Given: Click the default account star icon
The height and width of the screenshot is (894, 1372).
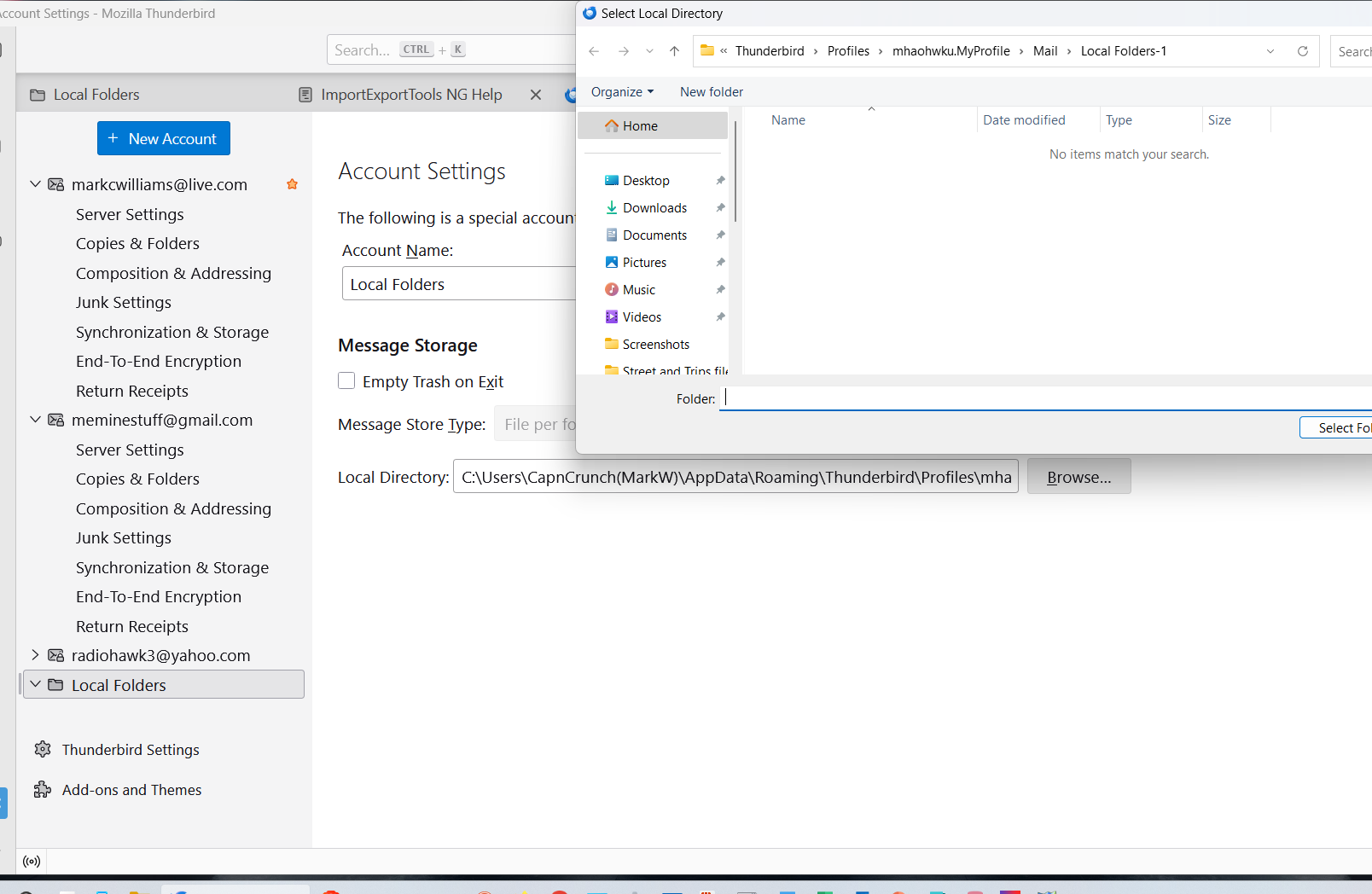Looking at the screenshot, I should click(292, 184).
